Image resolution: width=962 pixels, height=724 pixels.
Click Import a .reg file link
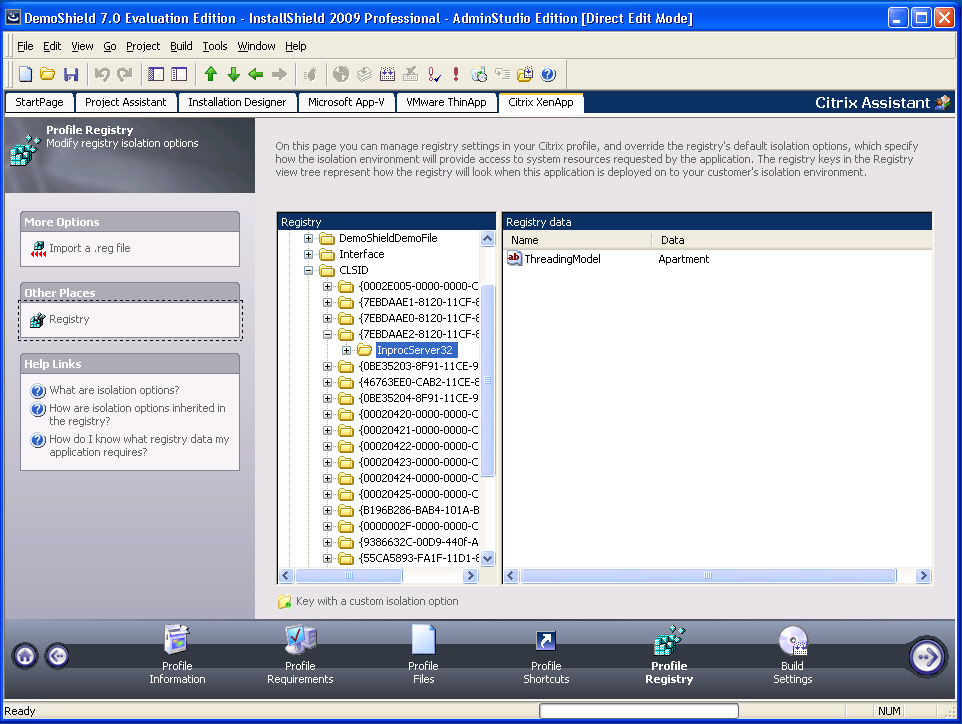[x=90, y=248]
